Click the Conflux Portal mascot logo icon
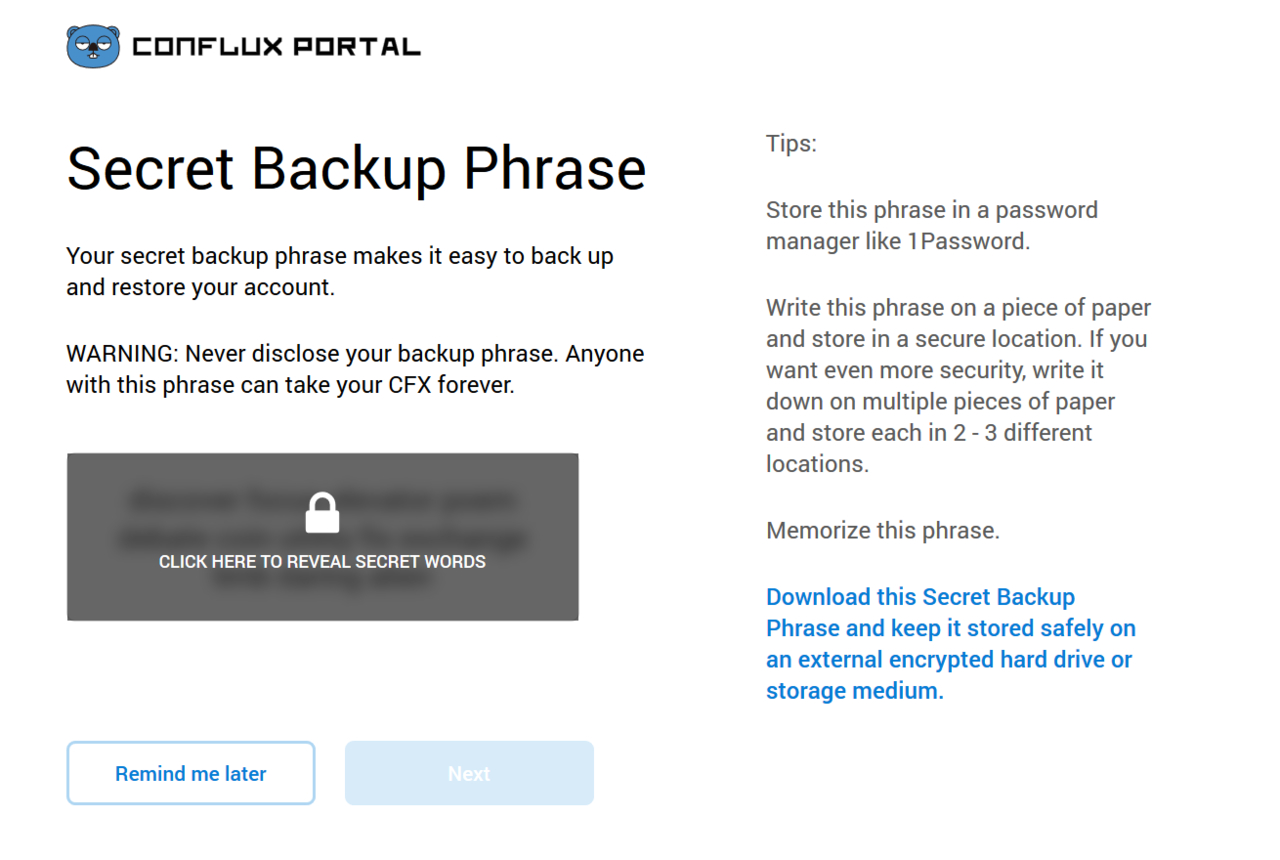The image size is (1280, 860). (93, 46)
